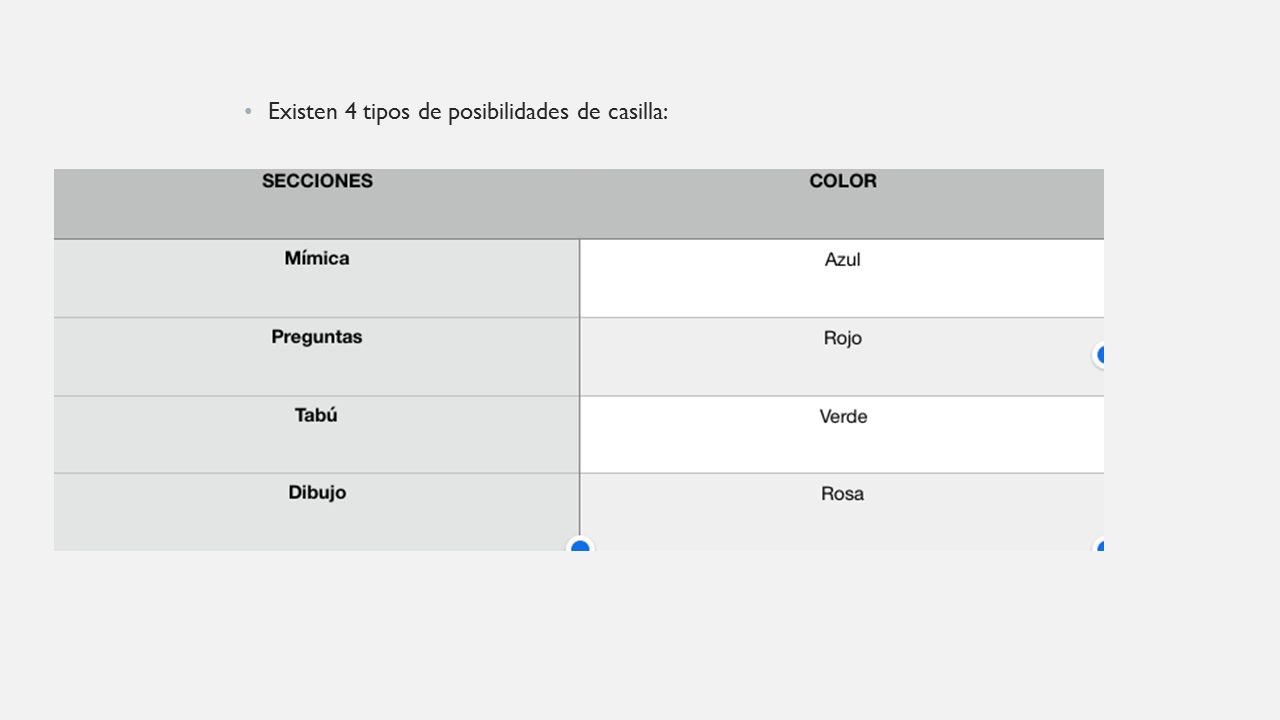This screenshot has height=720, width=1280.
Task: Select the "Dibujo" section cell
Action: (317, 512)
